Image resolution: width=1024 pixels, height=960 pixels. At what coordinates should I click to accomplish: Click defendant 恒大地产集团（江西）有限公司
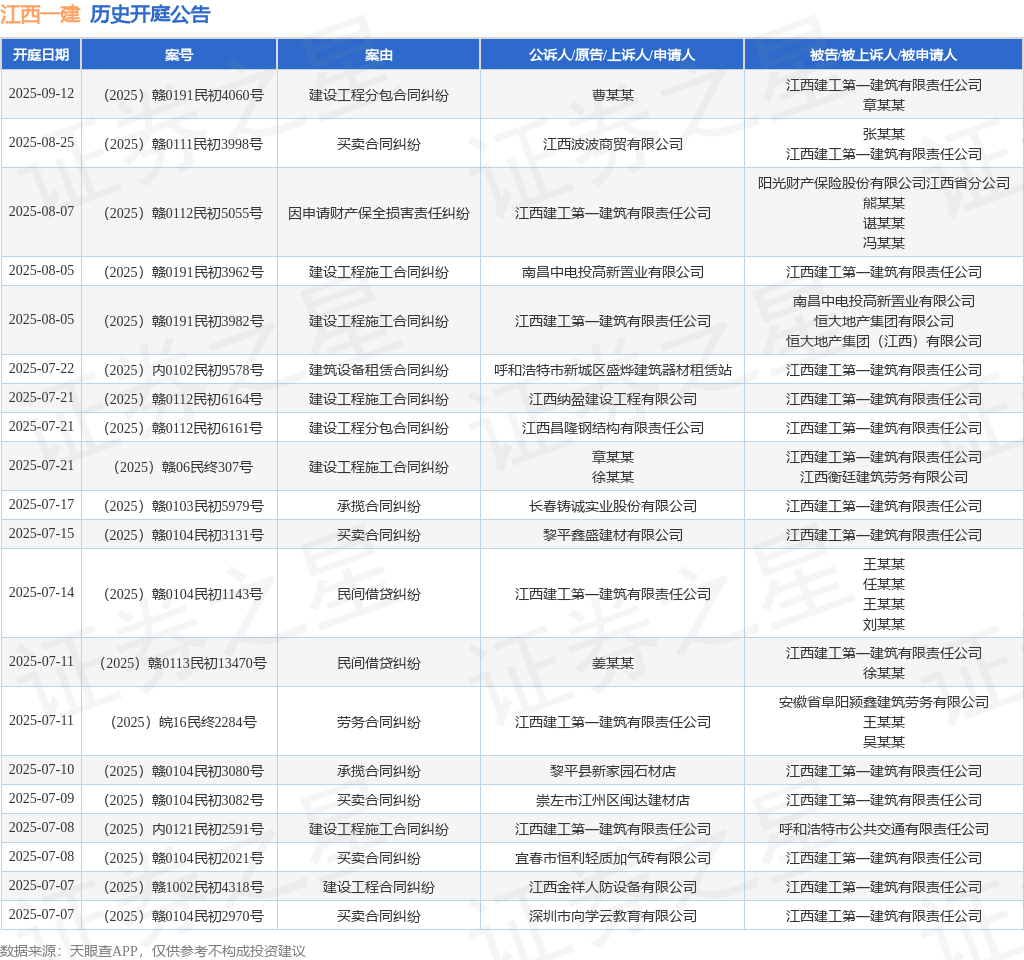884,342
